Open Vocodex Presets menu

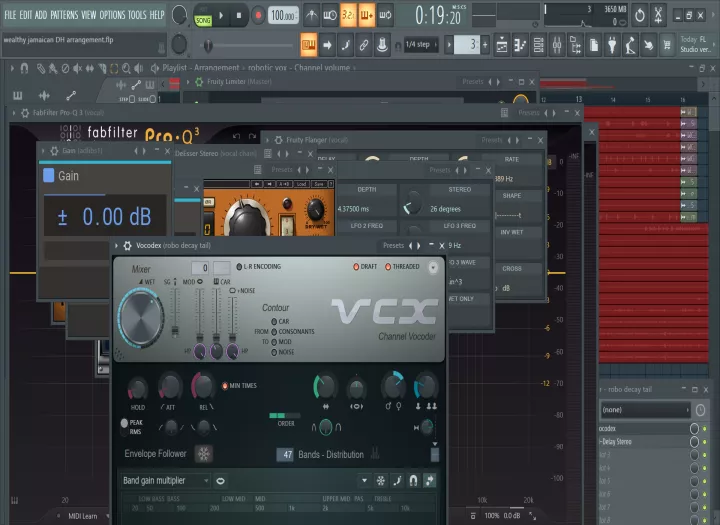[394, 246]
